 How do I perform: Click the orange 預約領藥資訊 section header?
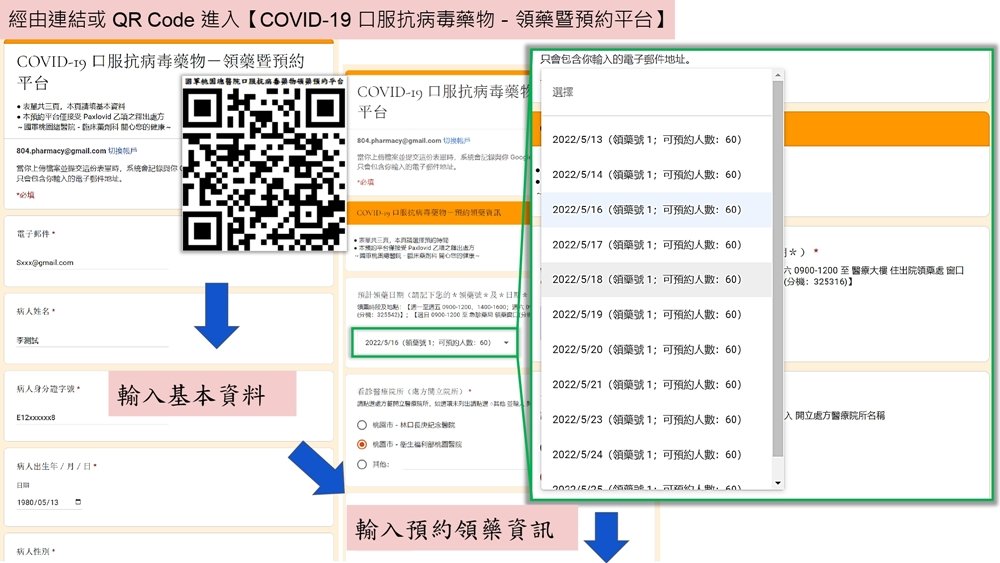coord(439,212)
